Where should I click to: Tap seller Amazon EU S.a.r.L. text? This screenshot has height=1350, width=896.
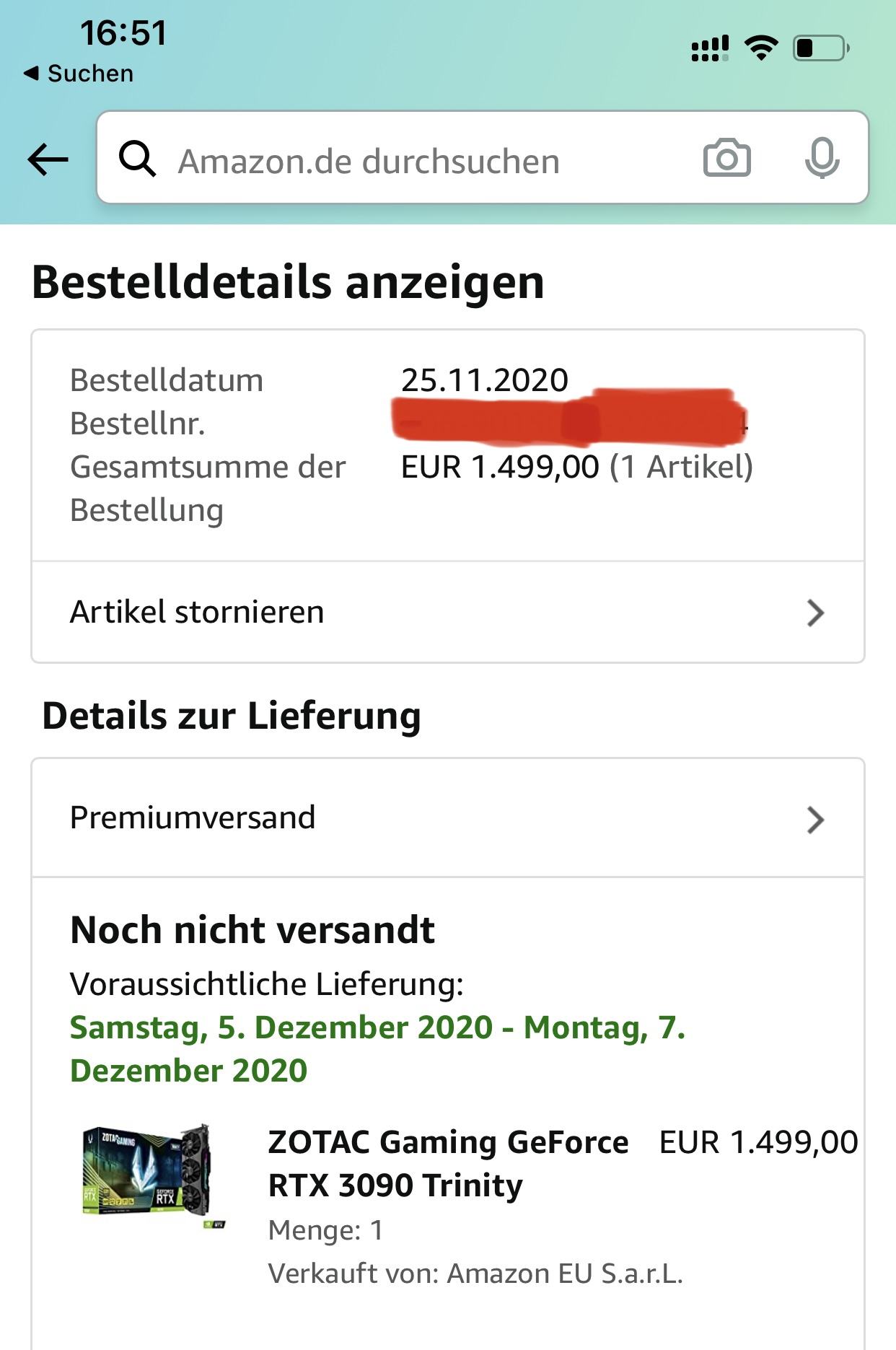(565, 1274)
